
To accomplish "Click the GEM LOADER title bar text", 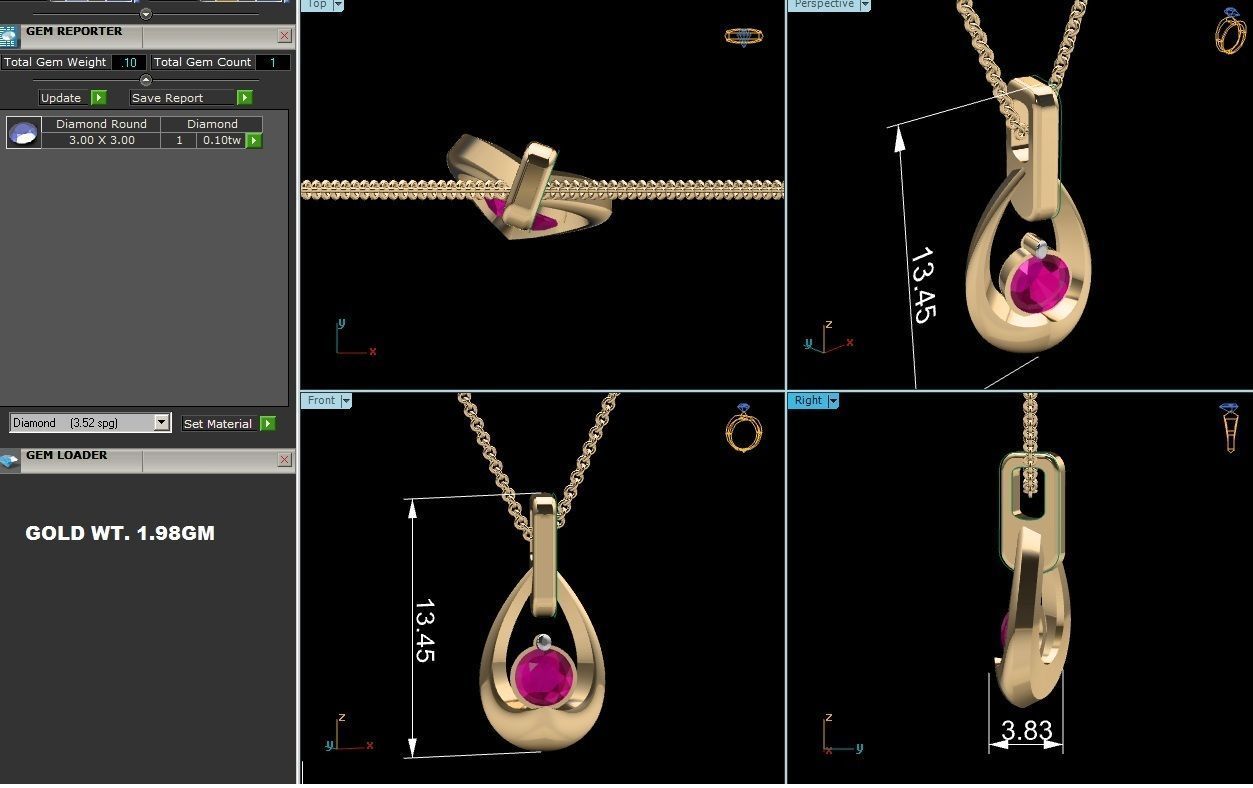I will (66, 455).
